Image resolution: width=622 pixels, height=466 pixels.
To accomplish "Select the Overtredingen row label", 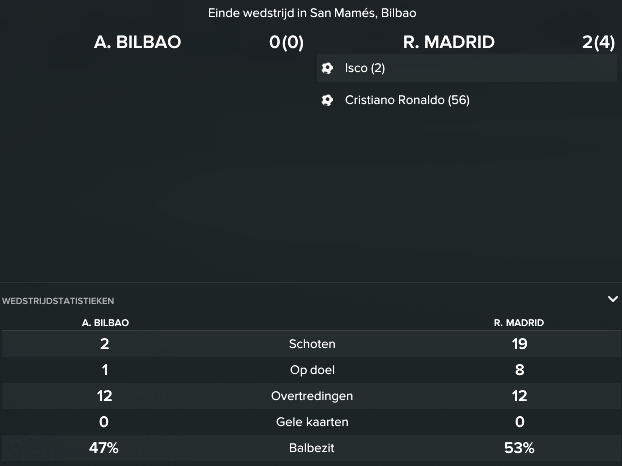I will (x=312, y=396).
